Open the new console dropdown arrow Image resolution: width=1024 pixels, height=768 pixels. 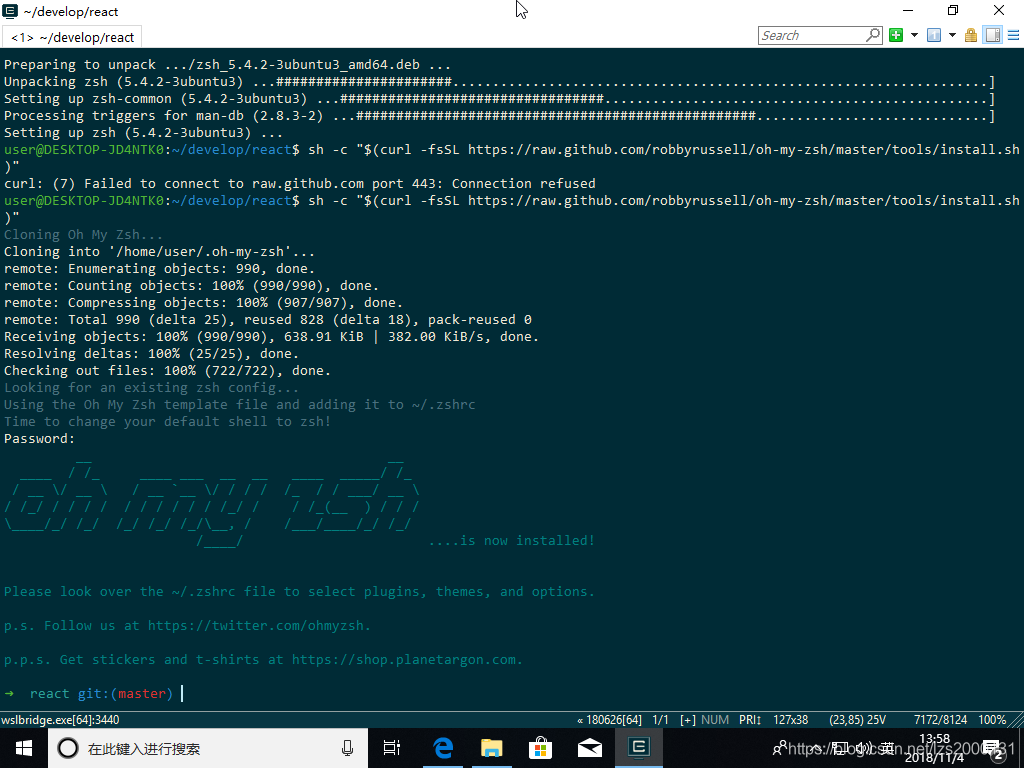914,35
